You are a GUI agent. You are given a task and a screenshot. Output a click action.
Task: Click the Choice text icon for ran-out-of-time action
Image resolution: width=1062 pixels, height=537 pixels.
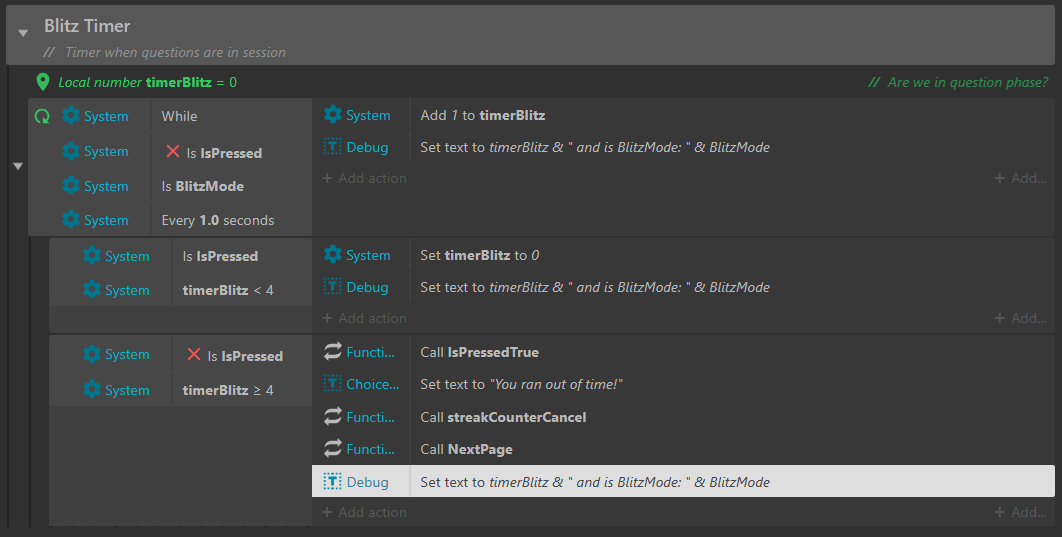(333, 384)
